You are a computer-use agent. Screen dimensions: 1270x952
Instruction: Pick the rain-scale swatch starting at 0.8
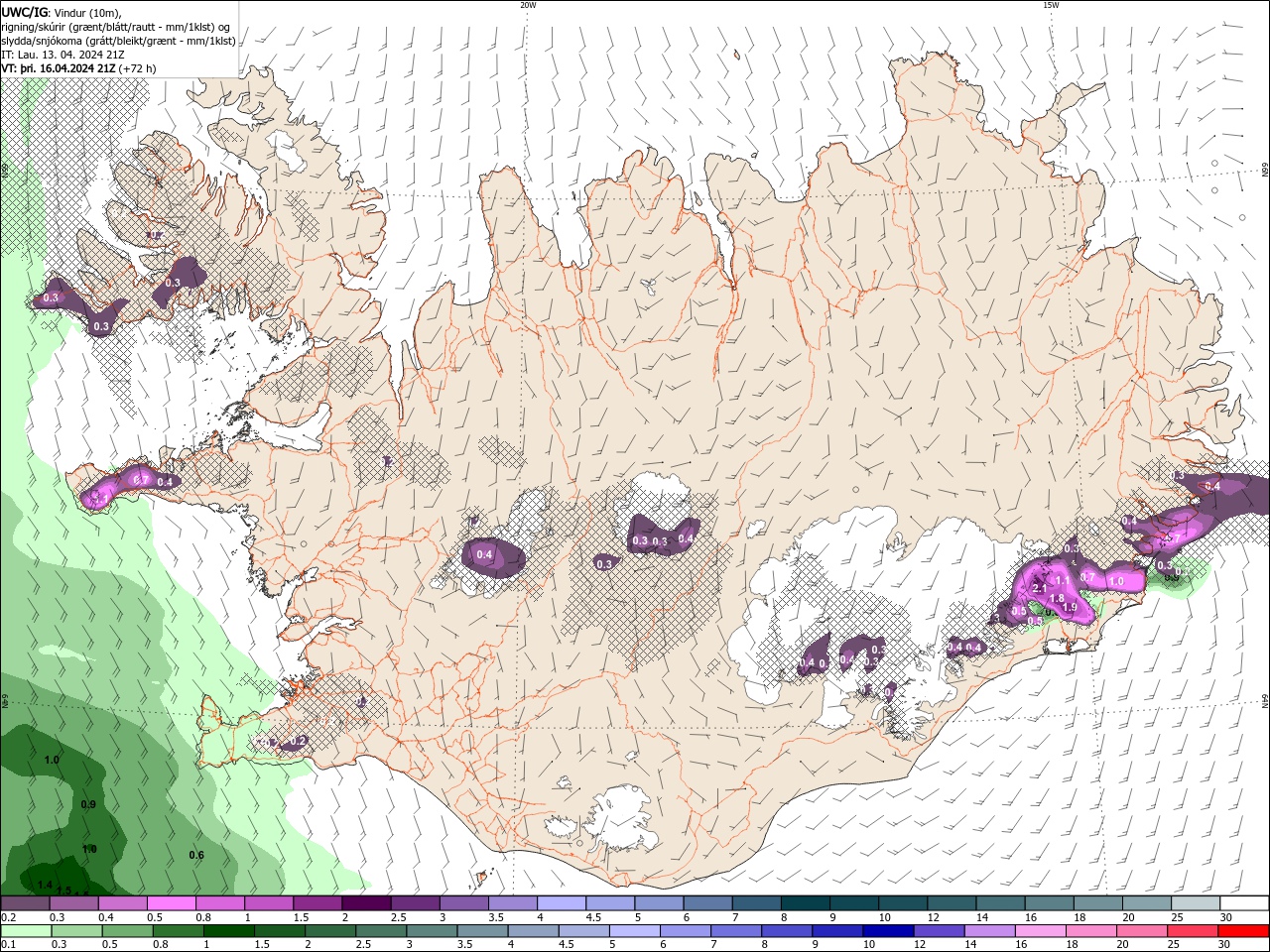point(178,931)
